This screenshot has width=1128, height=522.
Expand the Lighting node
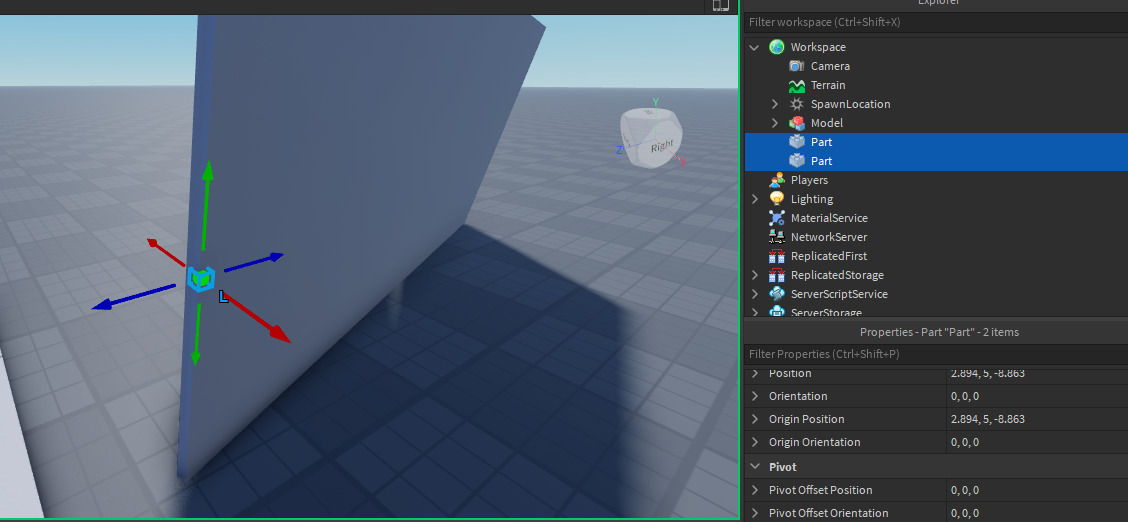(754, 199)
